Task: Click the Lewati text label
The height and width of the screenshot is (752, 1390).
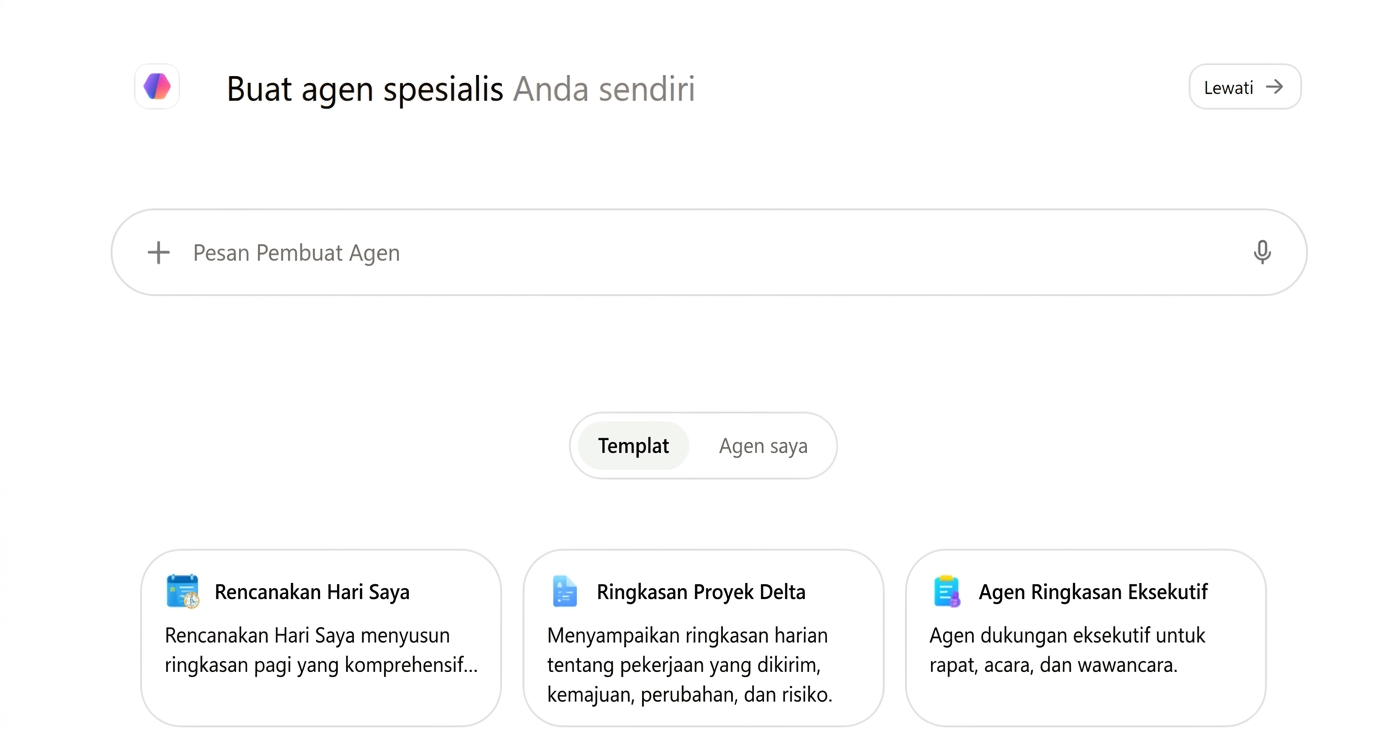Action: [1228, 88]
